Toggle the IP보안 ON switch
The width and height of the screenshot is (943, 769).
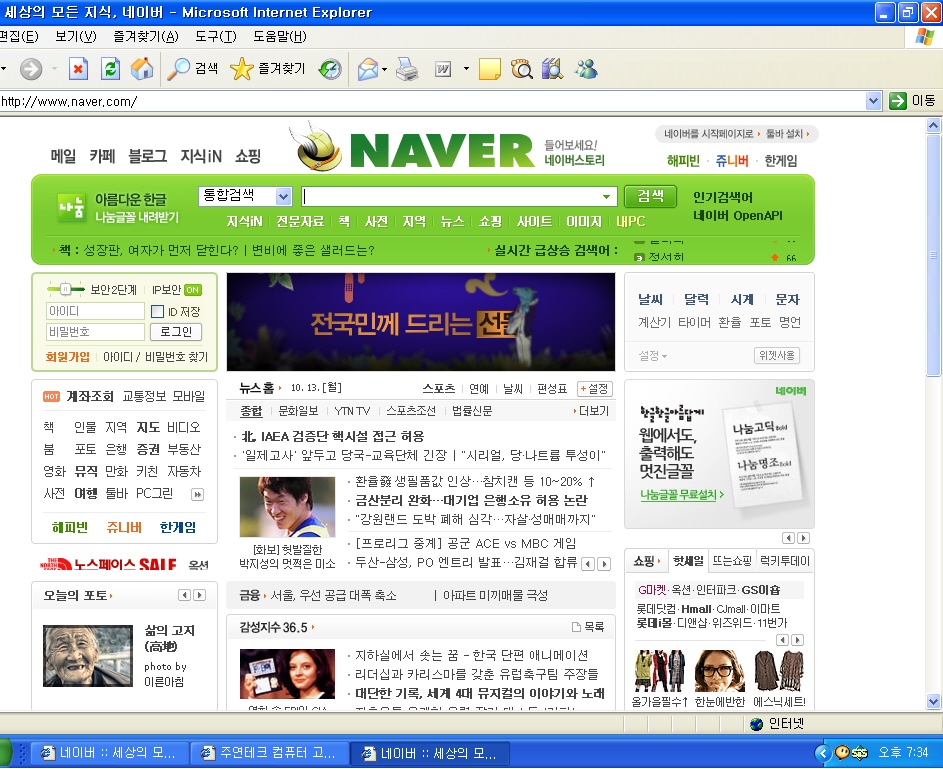click(x=192, y=290)
